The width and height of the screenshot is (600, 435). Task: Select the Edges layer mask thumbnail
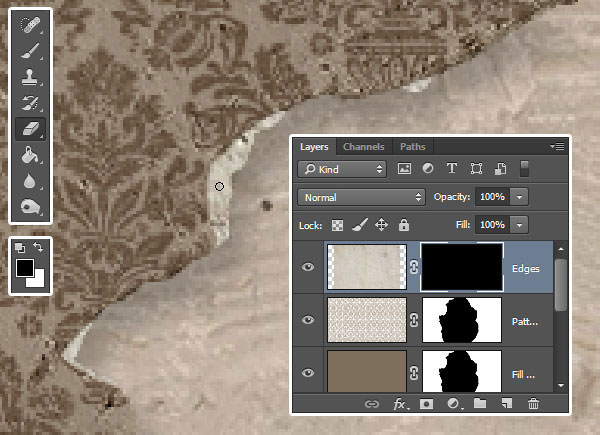point(461,267)
